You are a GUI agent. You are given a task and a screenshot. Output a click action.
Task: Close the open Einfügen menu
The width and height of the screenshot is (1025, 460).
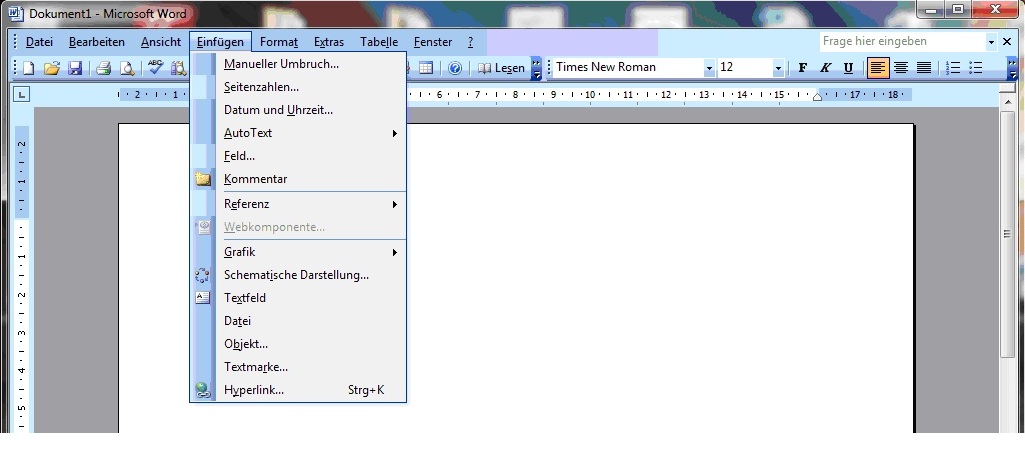click(220, 42)
